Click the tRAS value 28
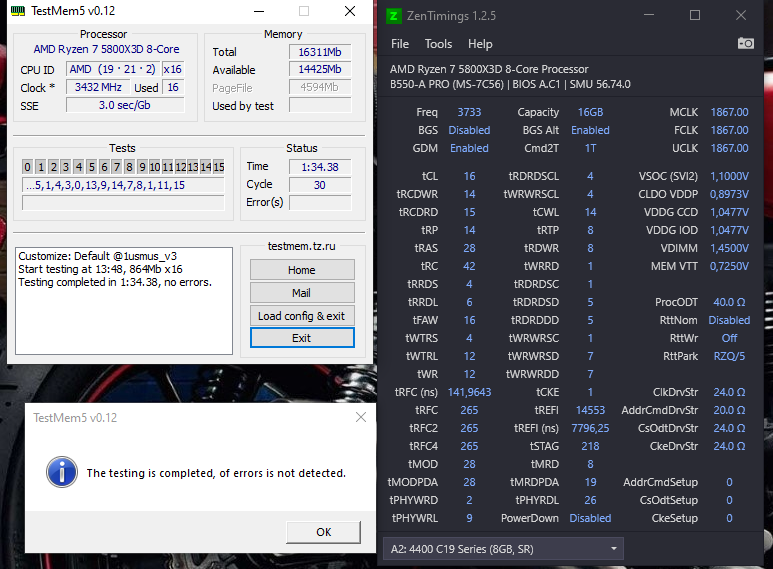 click(x=469, y=248)
